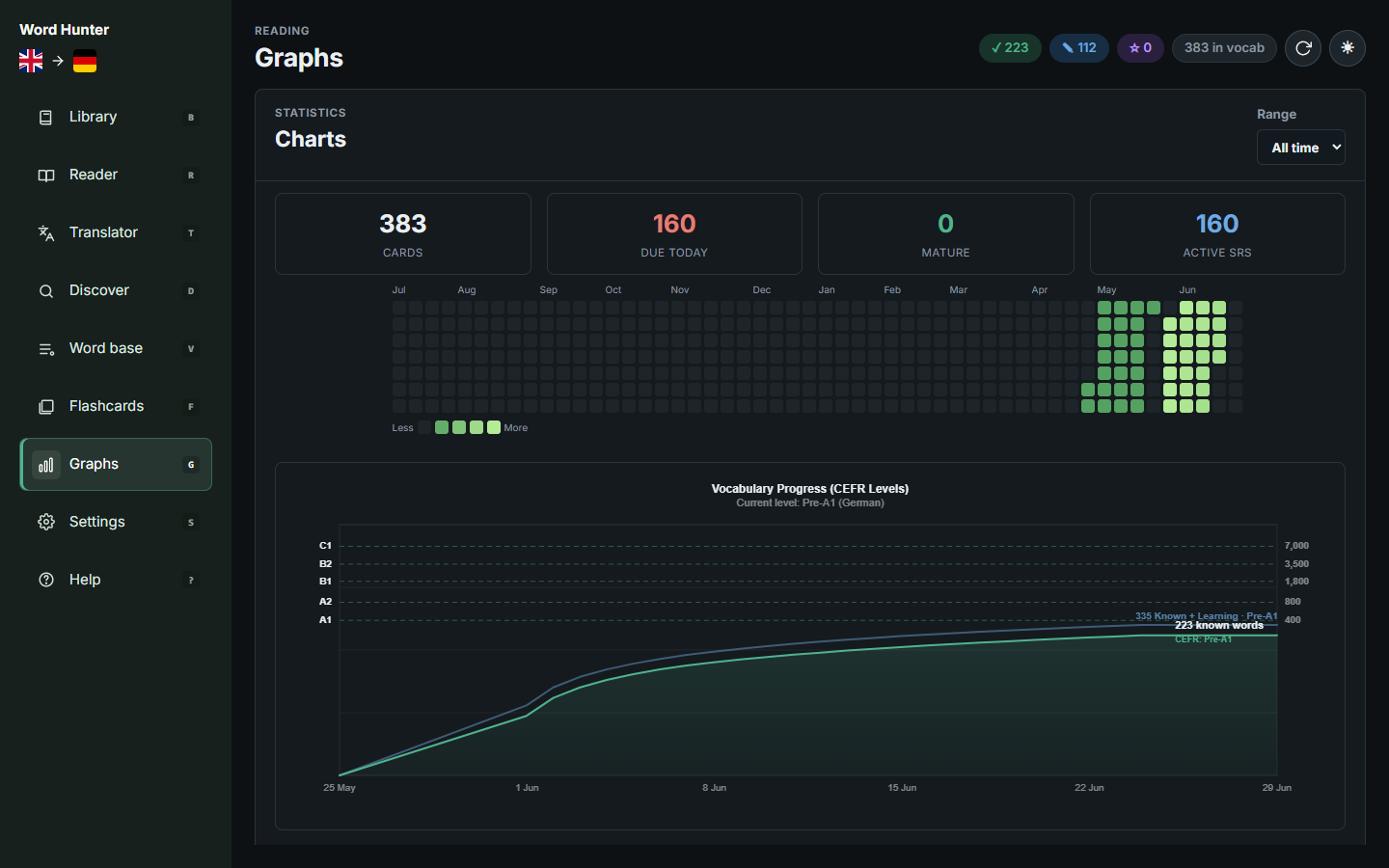Switch to the Translator section
This screenshot has height=868, width=1389.
click(x=116, y=233)
